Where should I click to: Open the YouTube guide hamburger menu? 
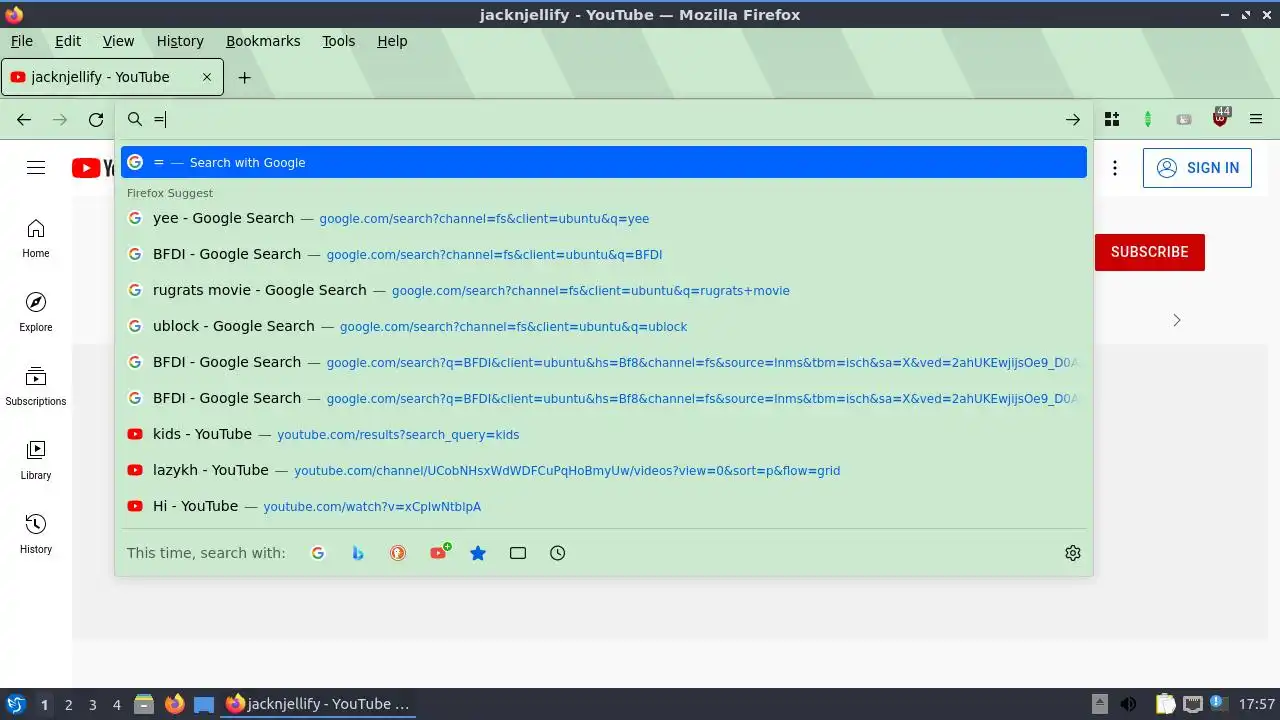pyautogui.click(x=36, y=168)
